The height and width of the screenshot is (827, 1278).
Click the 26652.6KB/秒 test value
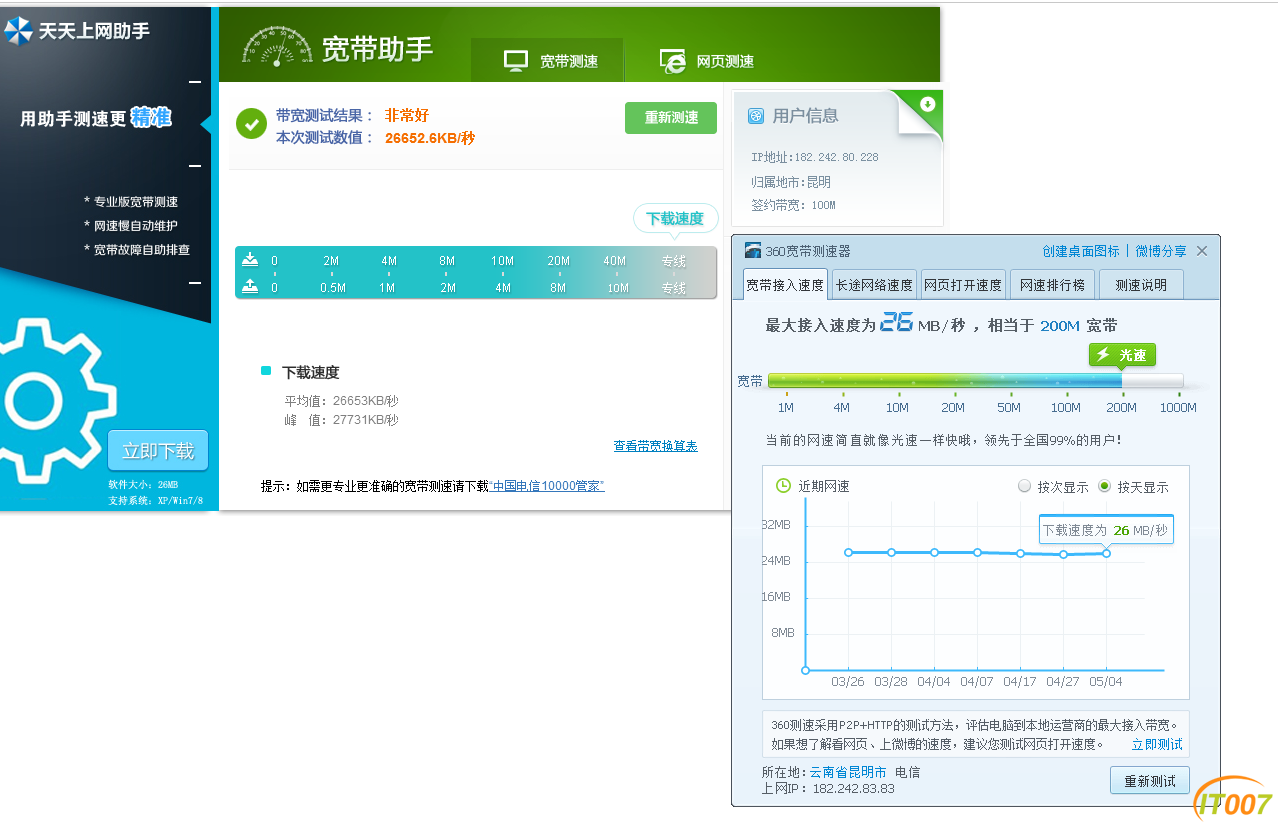[430, 138]
